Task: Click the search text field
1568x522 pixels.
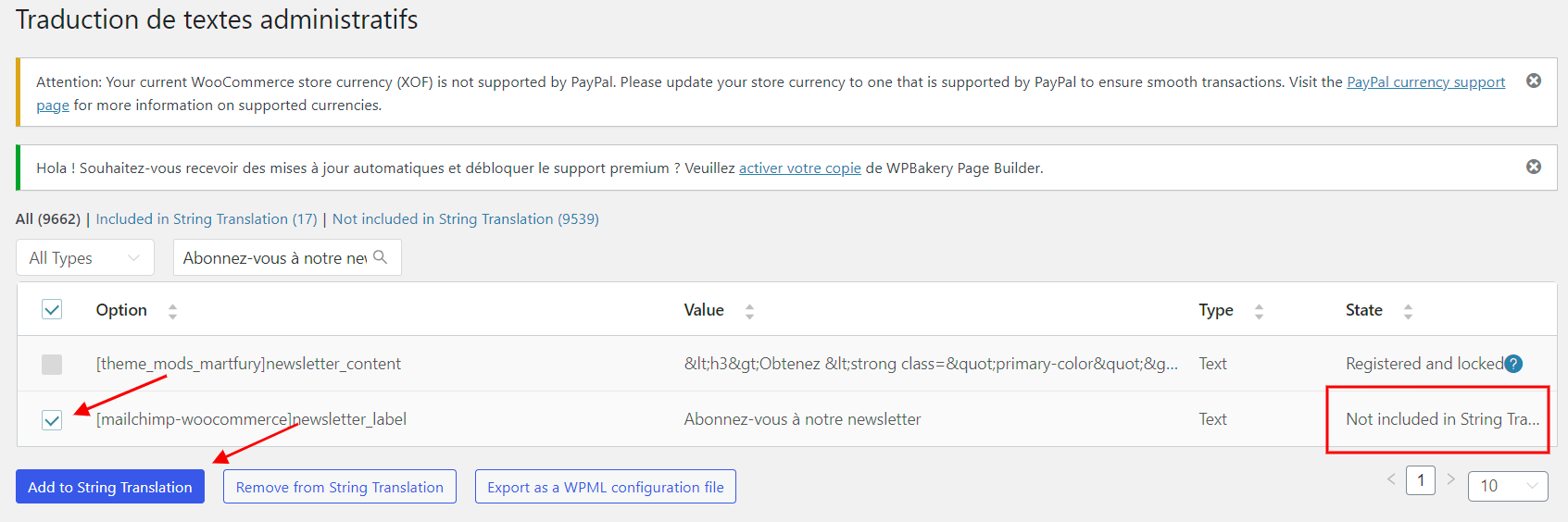Action: click(x=275, y=257)
